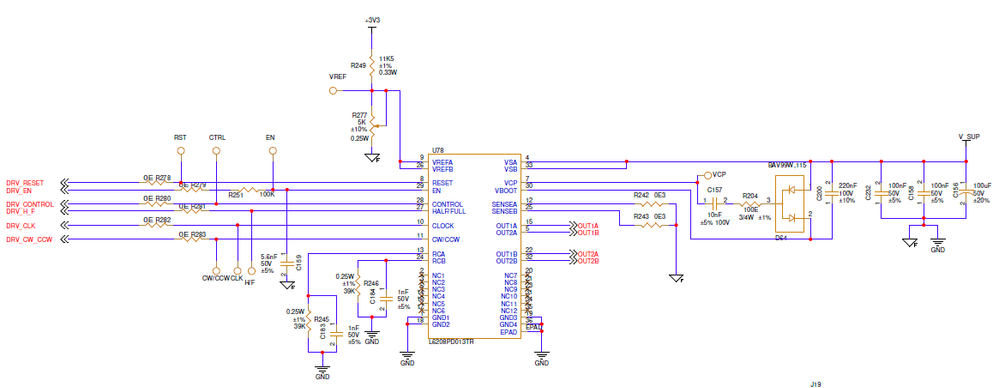Click the RST test point circle

180,151
